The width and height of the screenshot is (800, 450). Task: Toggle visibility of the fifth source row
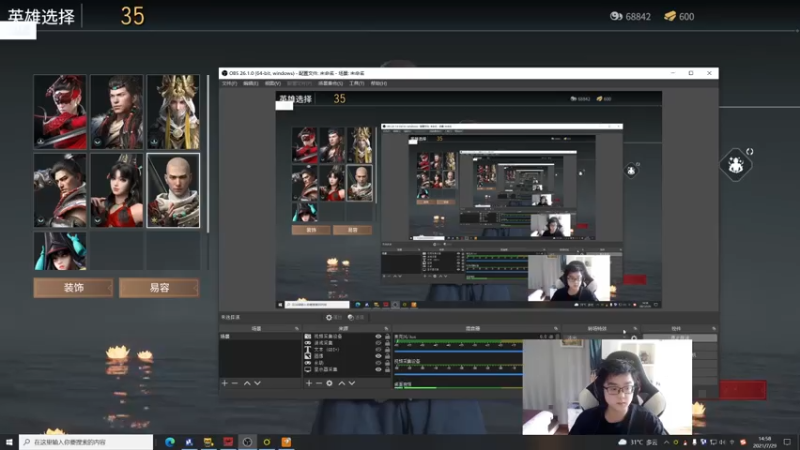(379, 363)
